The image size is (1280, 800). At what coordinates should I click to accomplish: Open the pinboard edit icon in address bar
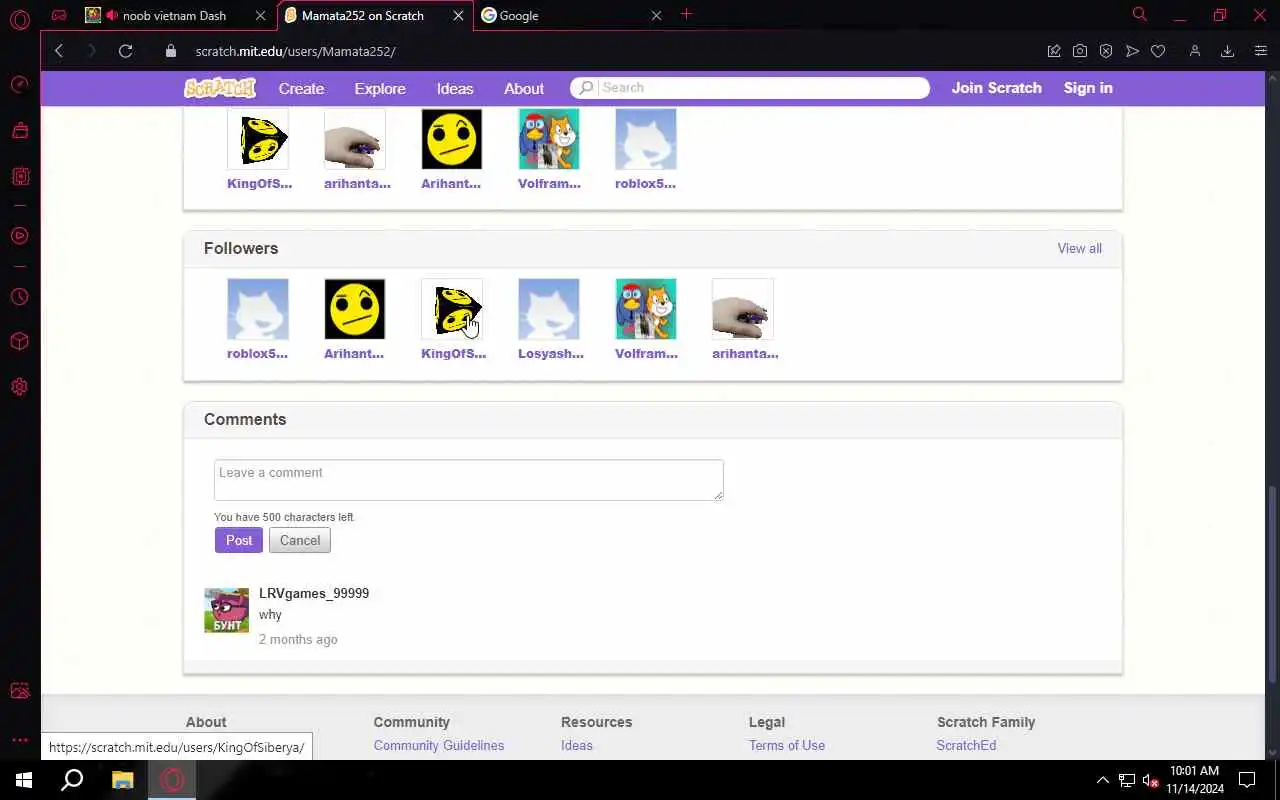coord(1054,51)
